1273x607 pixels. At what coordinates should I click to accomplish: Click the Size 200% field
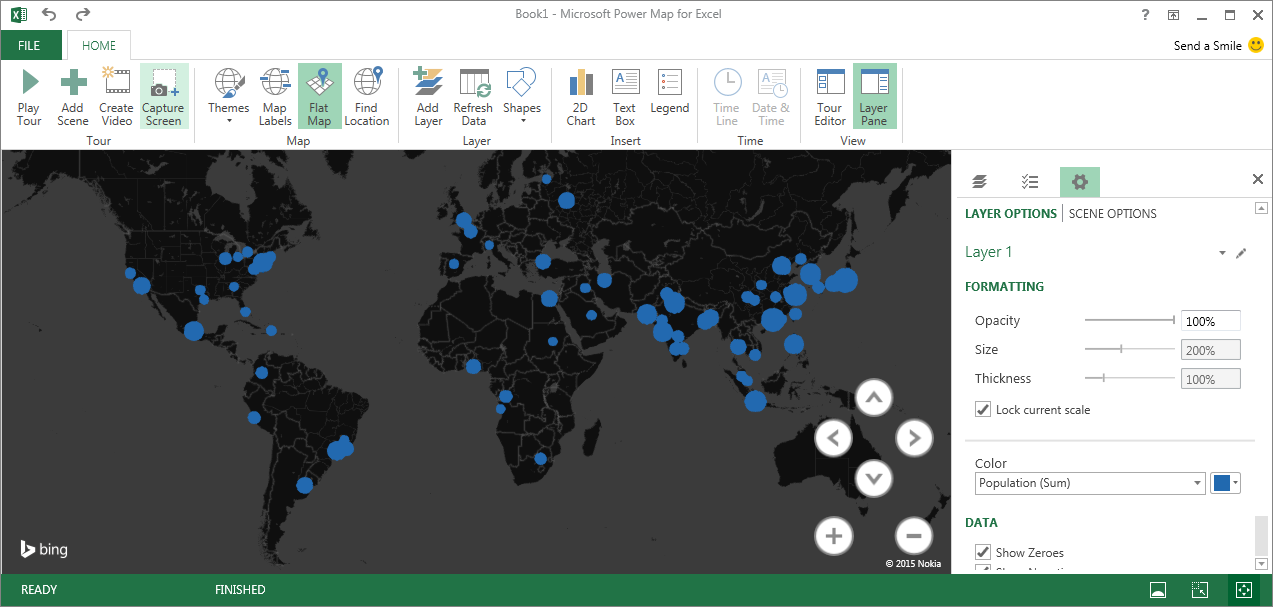tap(1211, 350)
